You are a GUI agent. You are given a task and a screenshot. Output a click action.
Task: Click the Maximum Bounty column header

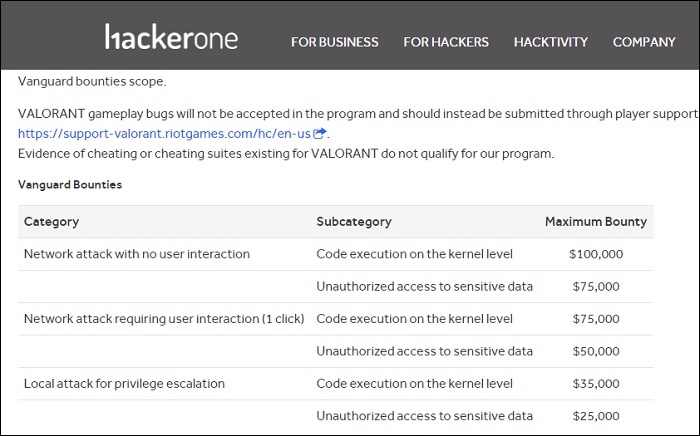click(x=595, y=221)
